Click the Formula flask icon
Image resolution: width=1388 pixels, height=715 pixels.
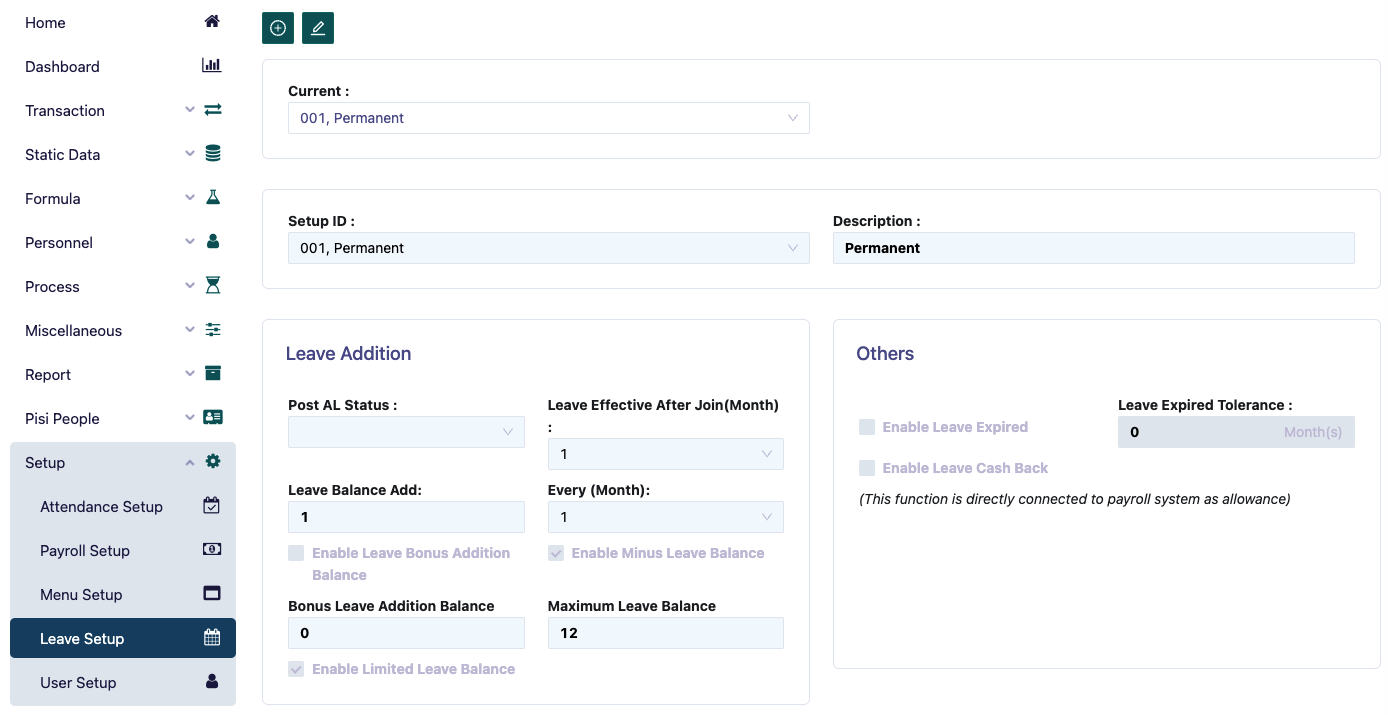pos(212,198)
